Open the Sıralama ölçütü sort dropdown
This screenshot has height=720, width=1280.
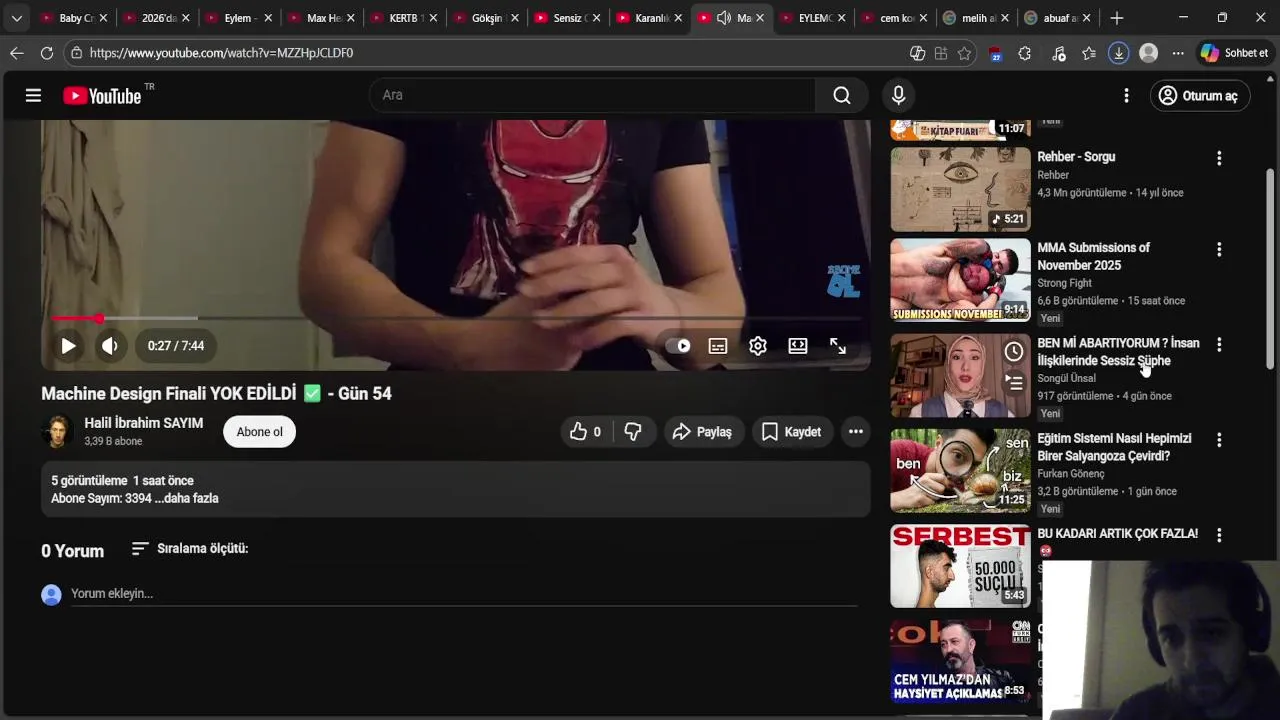190,549
